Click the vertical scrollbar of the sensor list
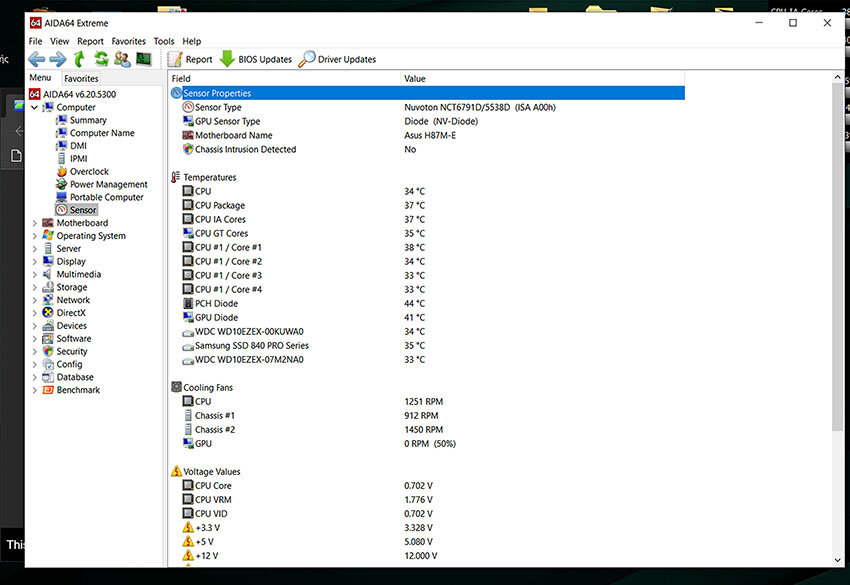850x585 pixels. 837,300
